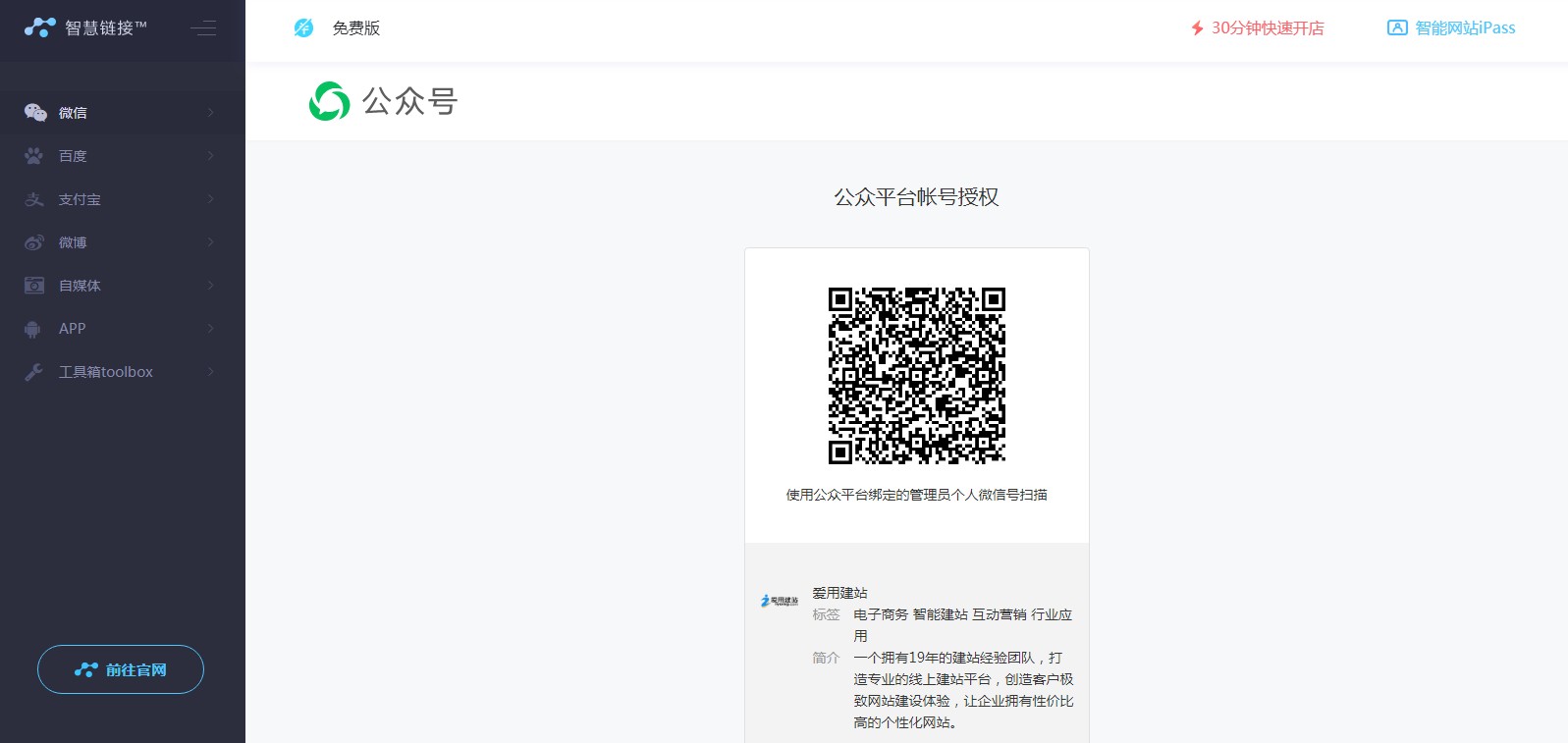The height and width of the screenshot is (743, 1568).
Task: Click the 标签 label
Action: (x=826, y=614)
